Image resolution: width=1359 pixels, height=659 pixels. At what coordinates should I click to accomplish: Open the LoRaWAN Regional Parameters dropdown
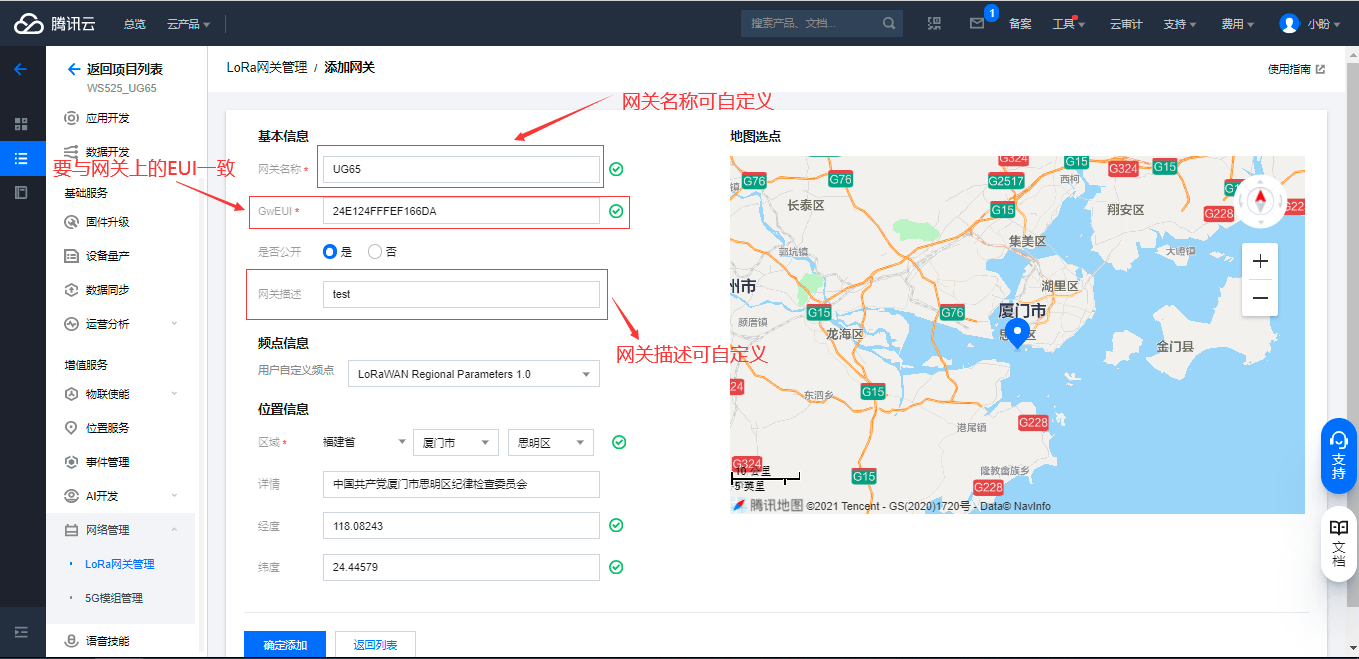pos(473,374)
